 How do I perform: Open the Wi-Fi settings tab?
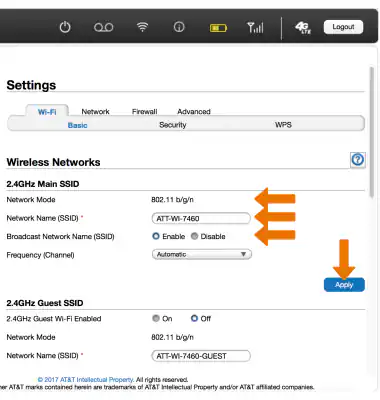pos(47,112)
